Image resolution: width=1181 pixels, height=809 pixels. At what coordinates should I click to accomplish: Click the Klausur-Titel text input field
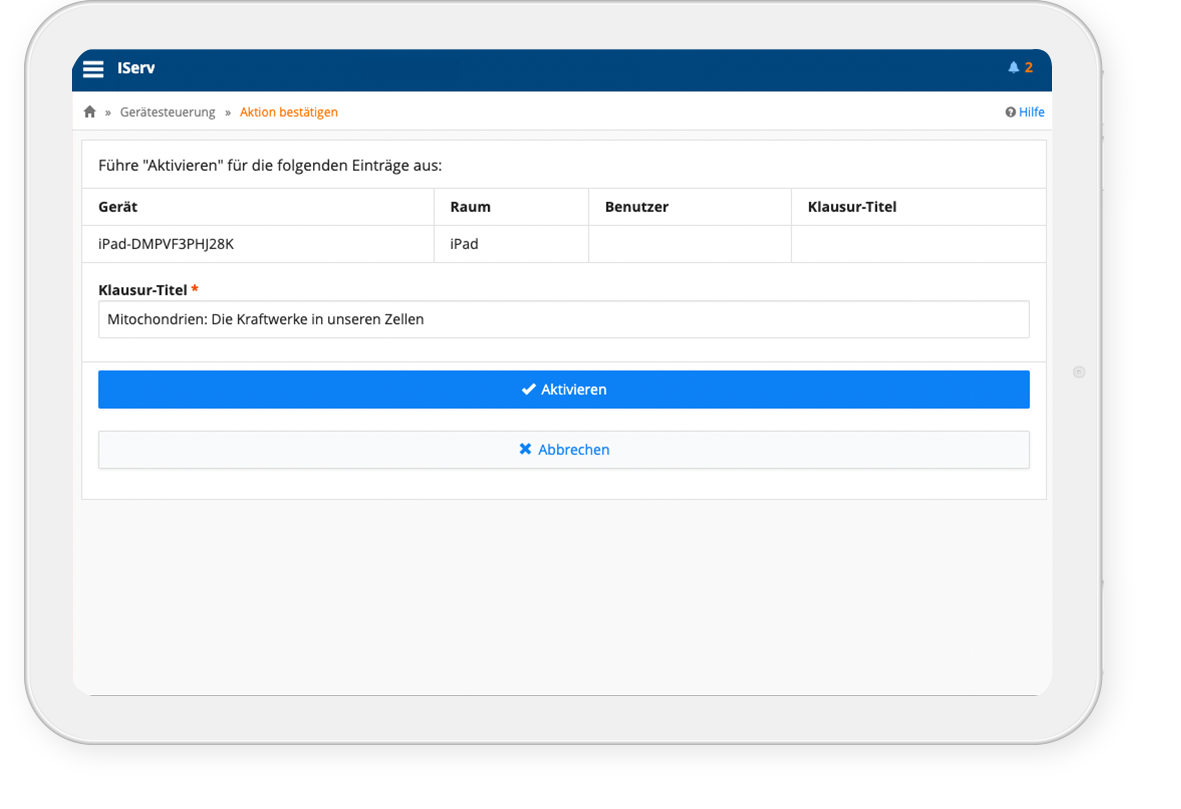[563, 319]
